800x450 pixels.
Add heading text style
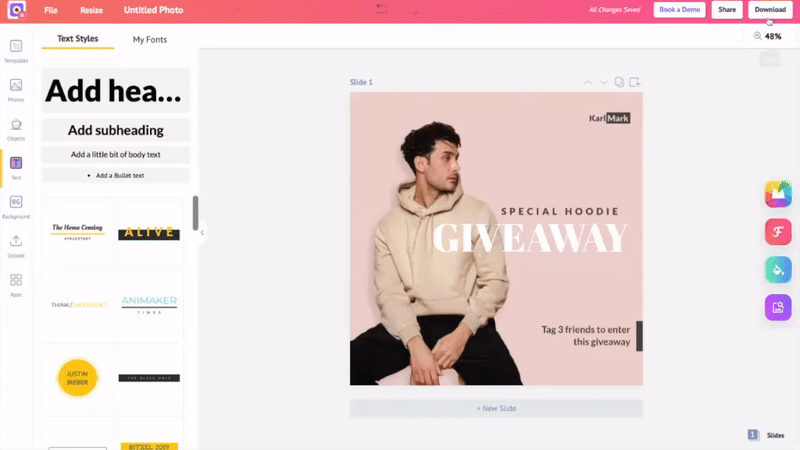115,91
